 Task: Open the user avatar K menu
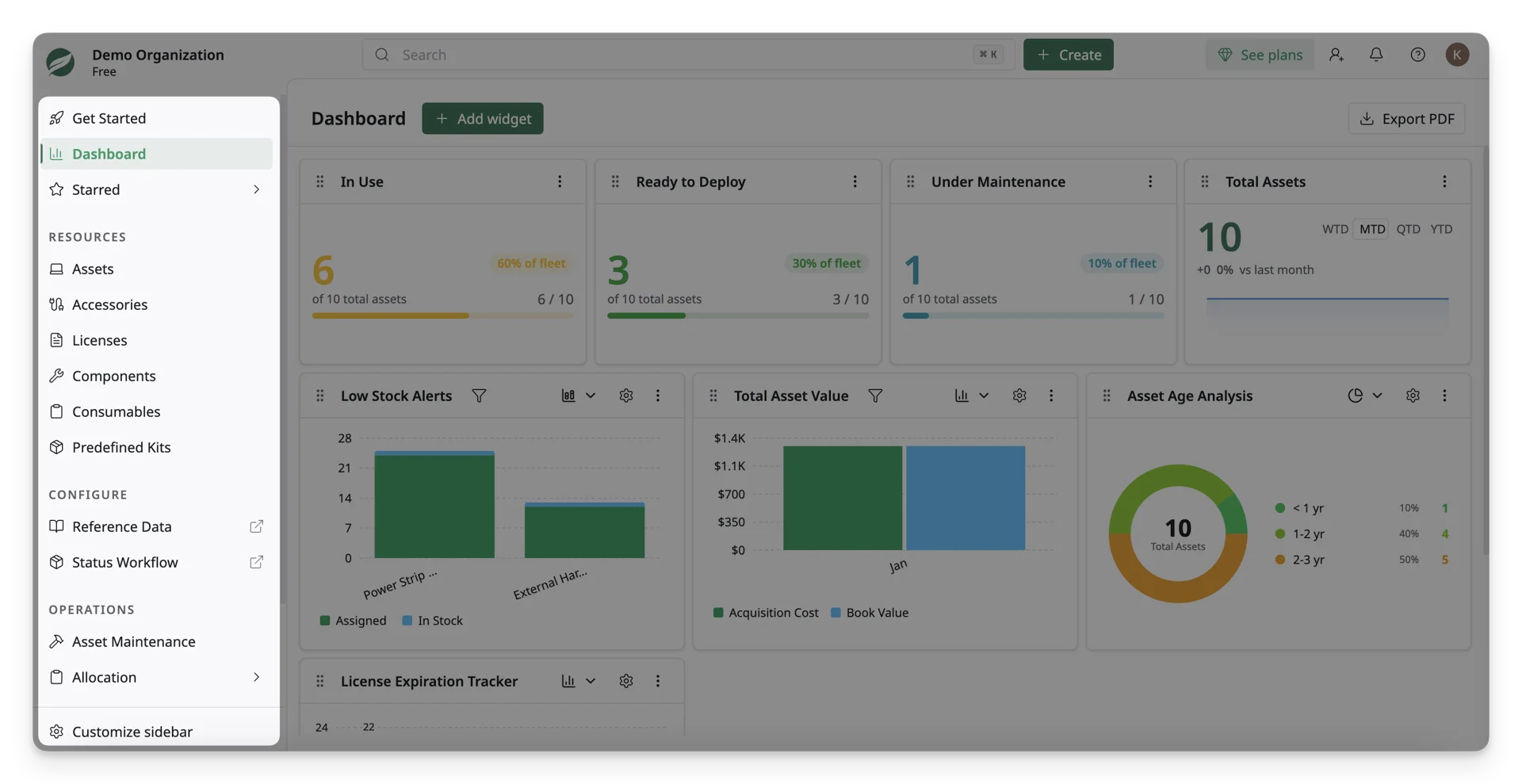point(1457,55)
